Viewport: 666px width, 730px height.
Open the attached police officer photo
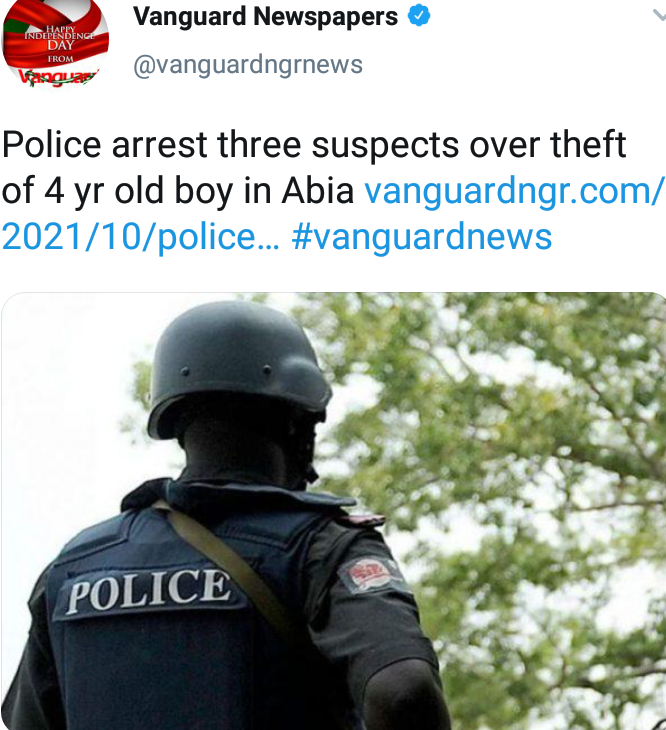[334, 511]
